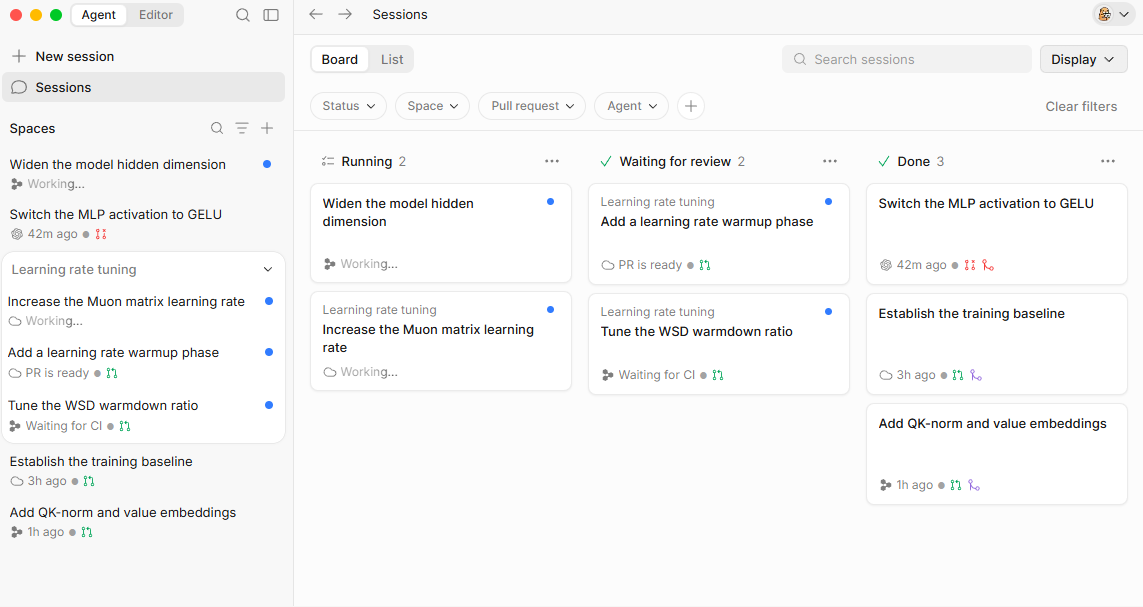Select Add QK-norm and value embeddings in sidebar

click(x=144, y=522)
